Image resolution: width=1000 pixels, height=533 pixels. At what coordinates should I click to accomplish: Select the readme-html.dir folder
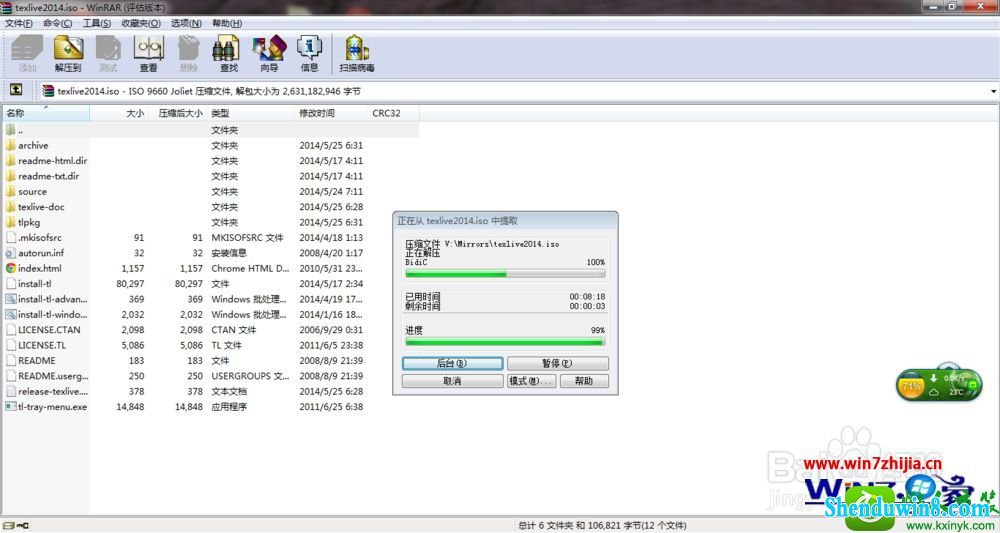[x=47, y=161]
